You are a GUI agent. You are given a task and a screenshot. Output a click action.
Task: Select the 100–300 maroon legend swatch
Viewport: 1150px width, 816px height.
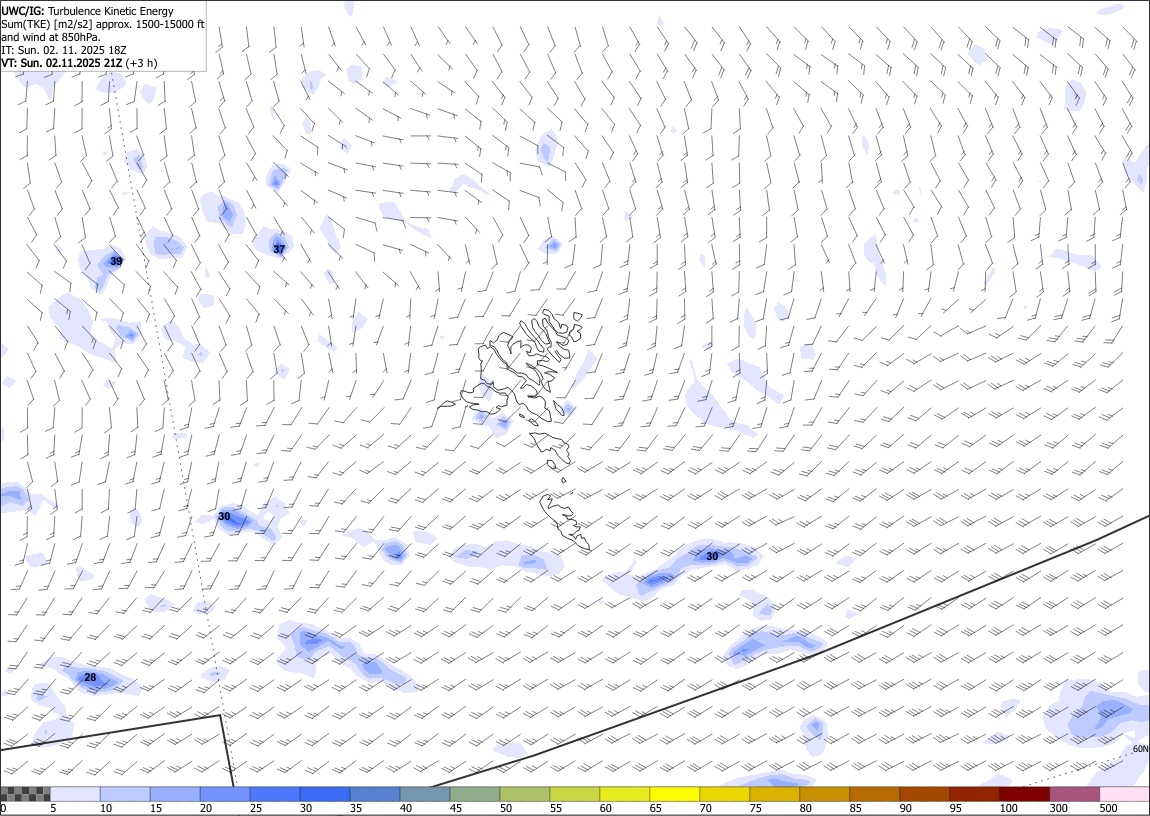[1023, 794]
